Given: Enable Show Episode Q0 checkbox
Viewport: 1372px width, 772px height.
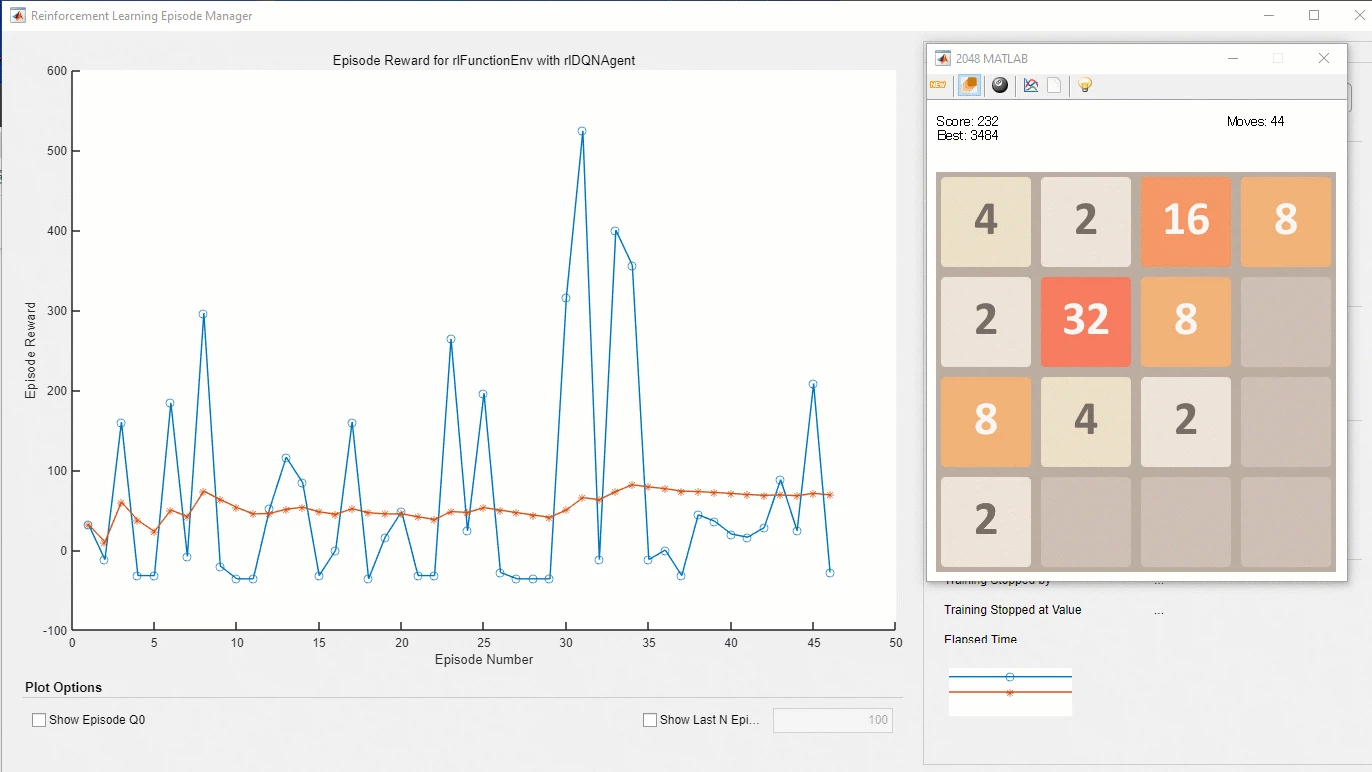Looking at the screenshot, I should click(x=39, y=719).
